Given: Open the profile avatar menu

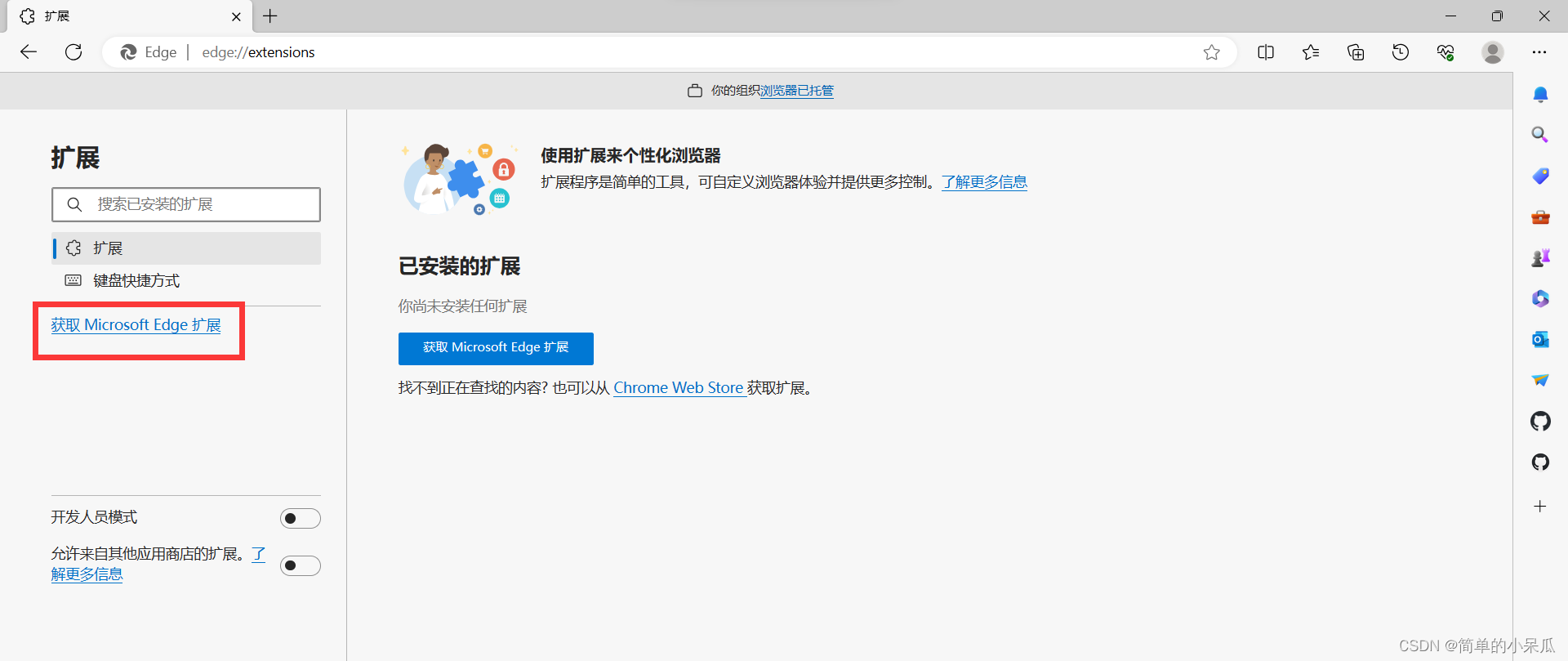Looking at the screenshot, I should (x=1493, y=52).
